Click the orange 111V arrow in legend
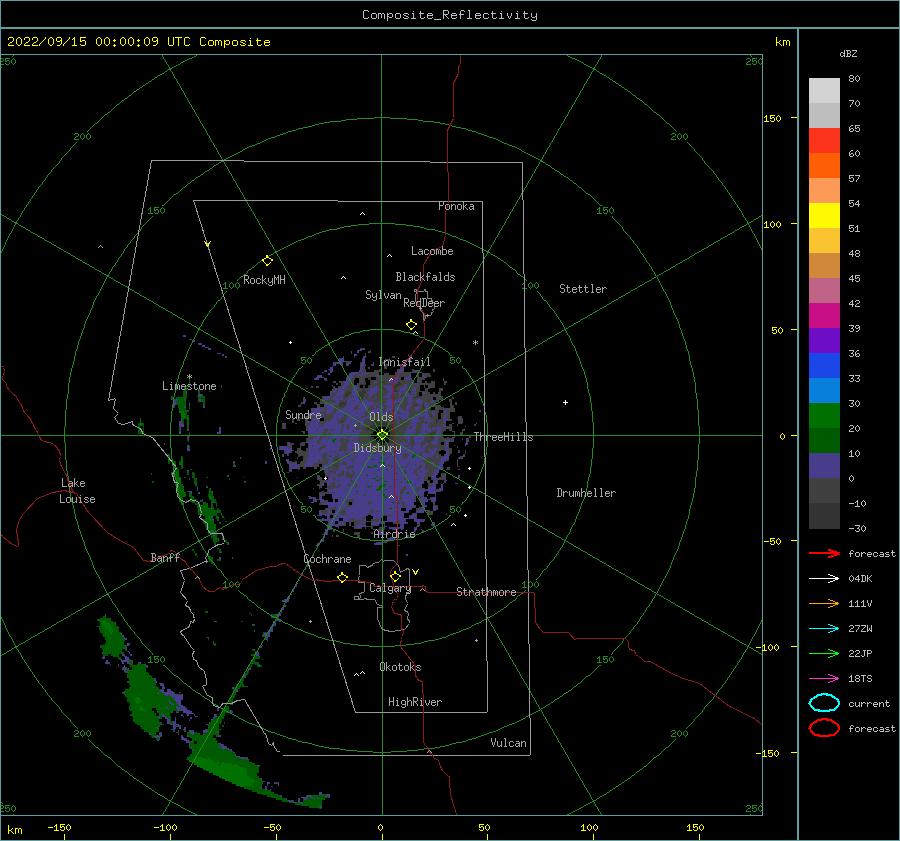 point(824,603)
